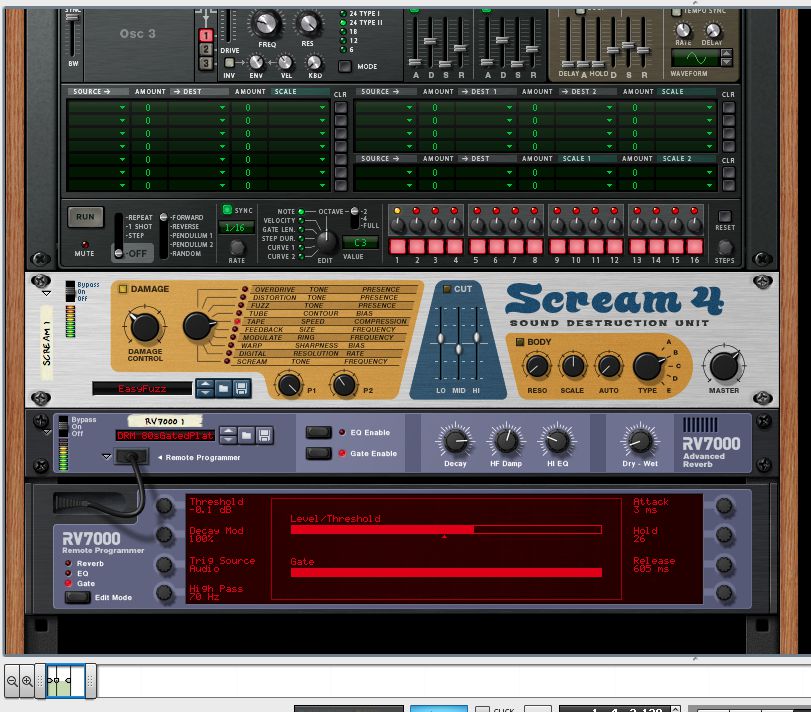Toggle the RV7000 Gate Enable button
Image resolution: width=811 pixels, height=712 pixels.
[x=319, y=453]
